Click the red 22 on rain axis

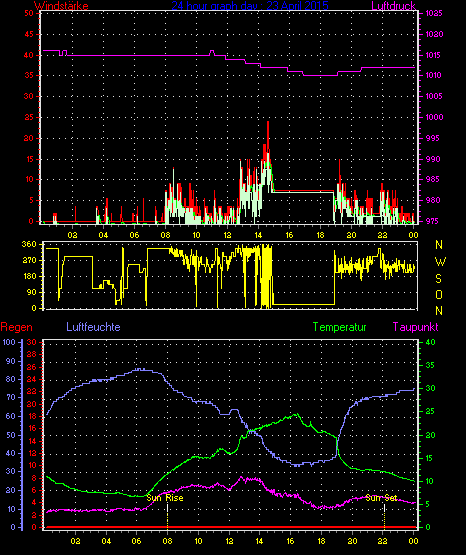[x=32, y=392]
